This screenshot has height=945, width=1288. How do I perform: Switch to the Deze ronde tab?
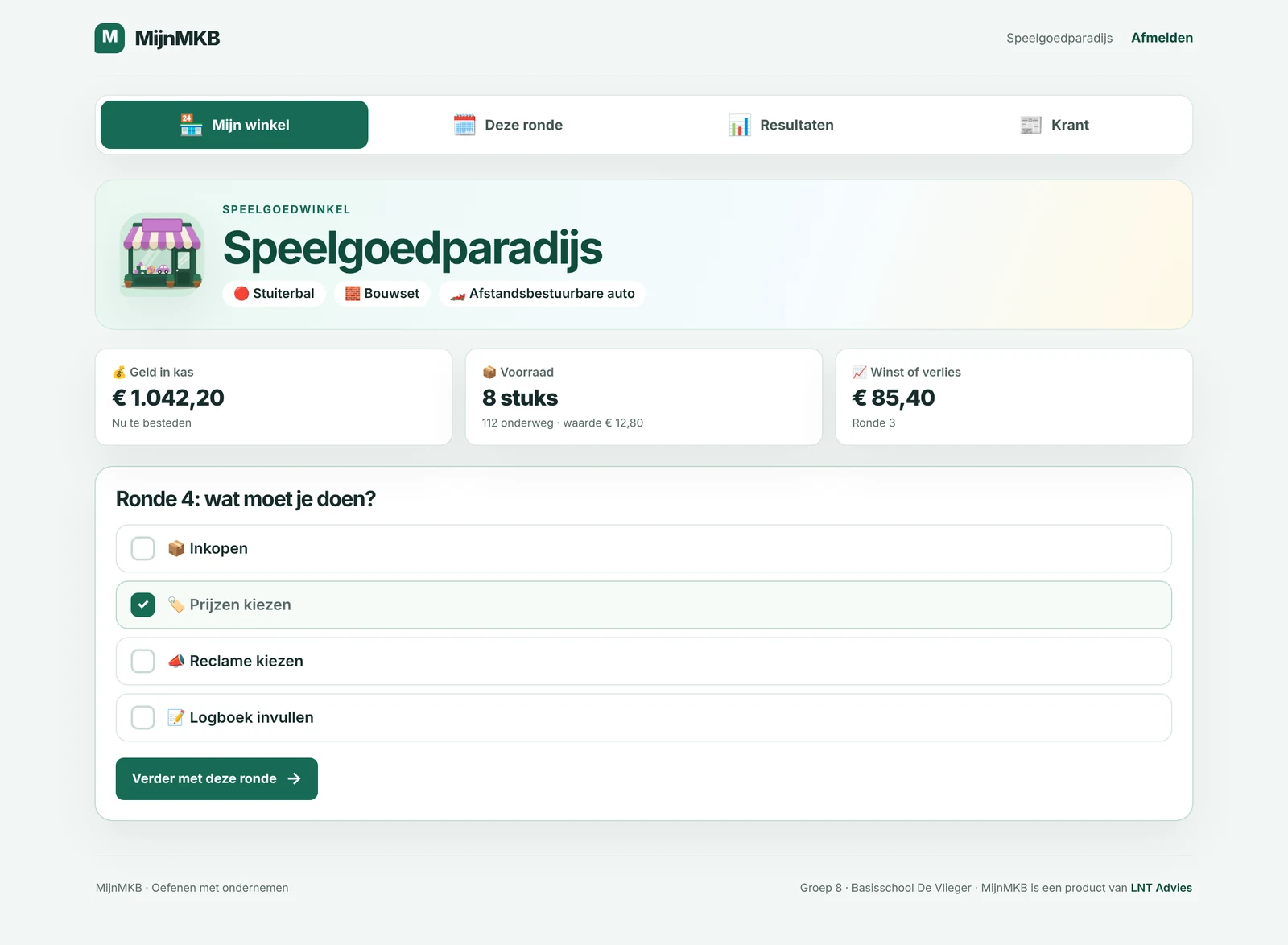508,125
